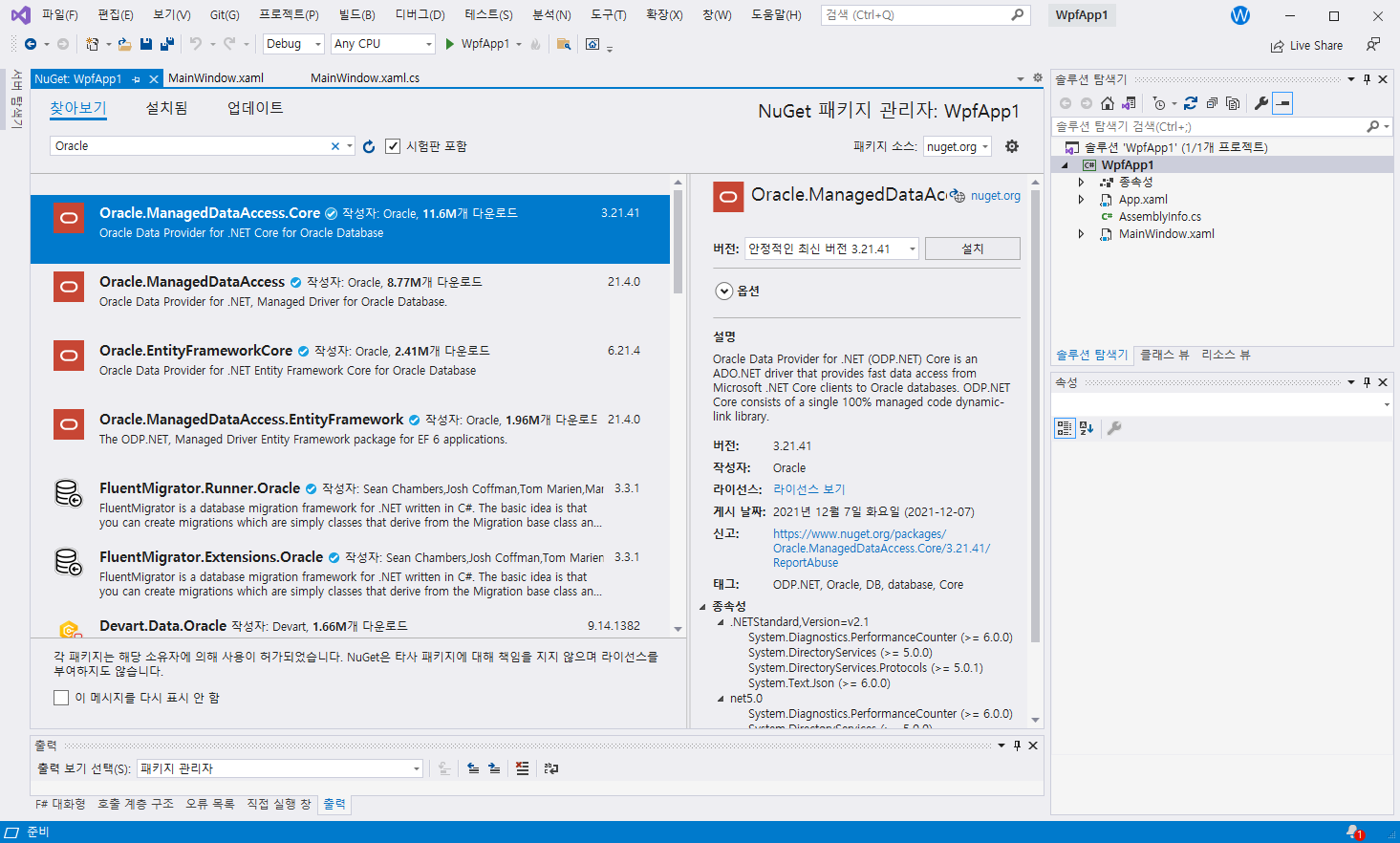The width and height of the screenshot is (1400, 843).
Task: Open the nuget.org link in details pane
Action: [x=996, y=196]
